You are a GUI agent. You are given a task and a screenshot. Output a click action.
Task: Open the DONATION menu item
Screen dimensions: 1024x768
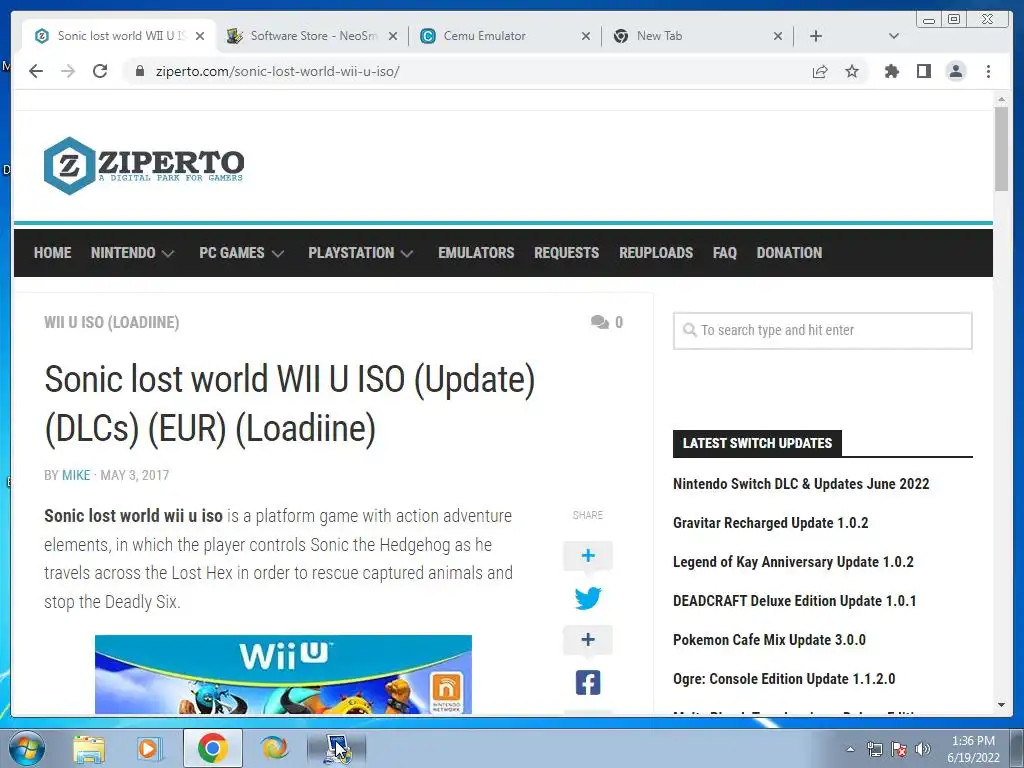789,253
